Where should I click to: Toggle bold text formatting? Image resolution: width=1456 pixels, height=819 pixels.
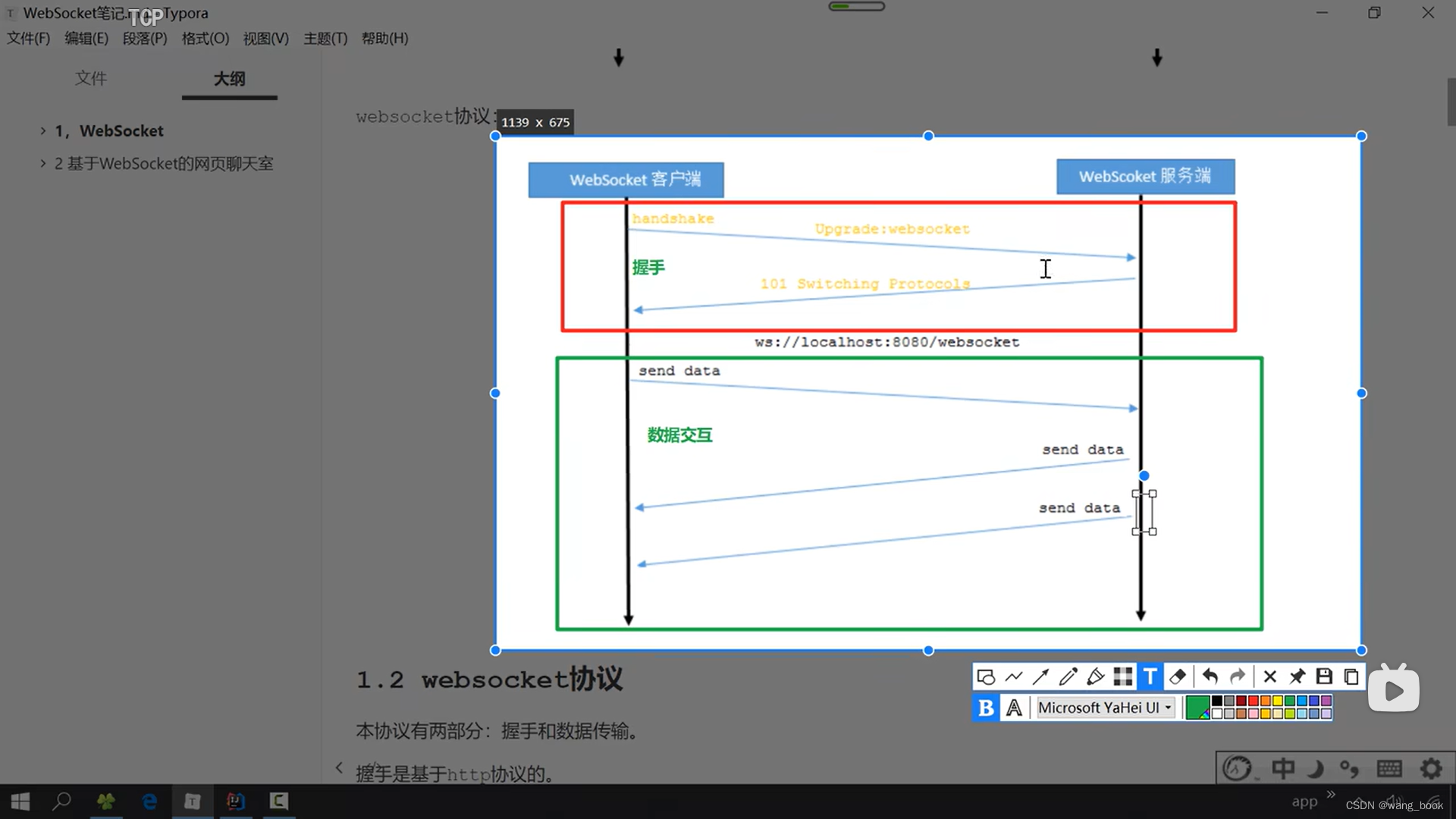tap(985, 707)
